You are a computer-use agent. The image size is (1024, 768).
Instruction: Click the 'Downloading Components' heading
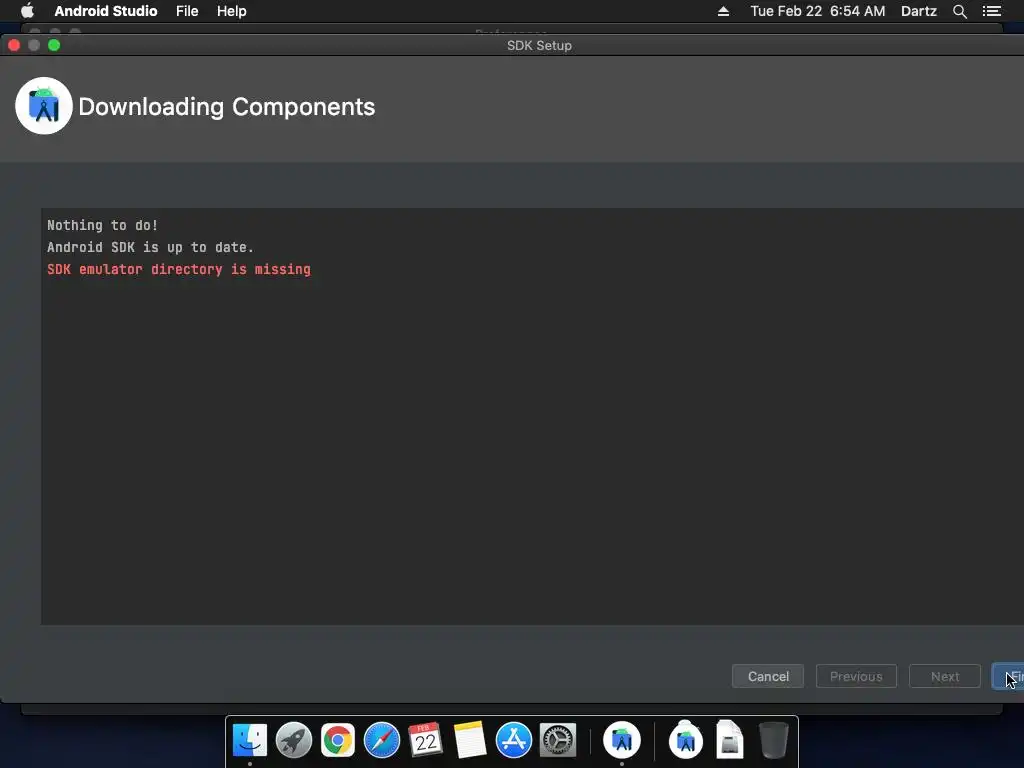[227, 107]
